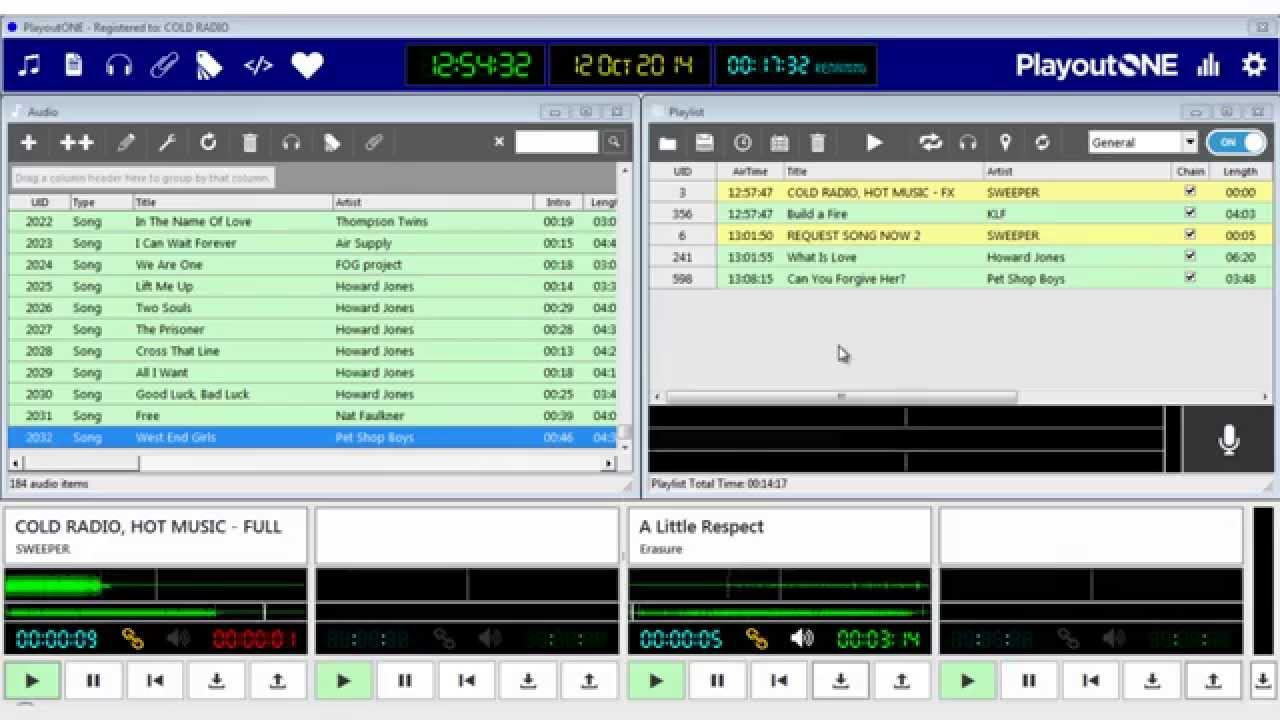
Task: Click the tag icon in top blue bar
Action: coord(208,66)
